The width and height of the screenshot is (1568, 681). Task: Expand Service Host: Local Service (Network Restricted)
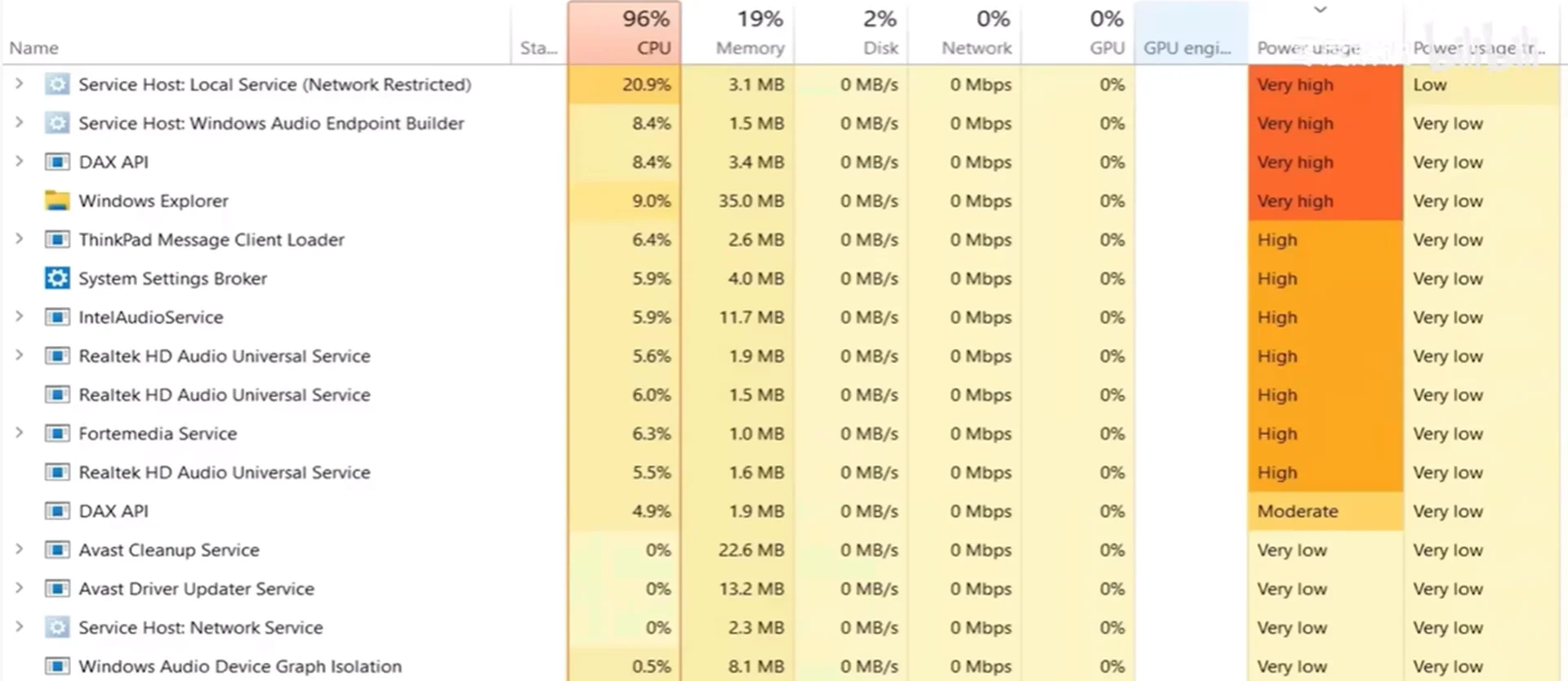(20, 83)
